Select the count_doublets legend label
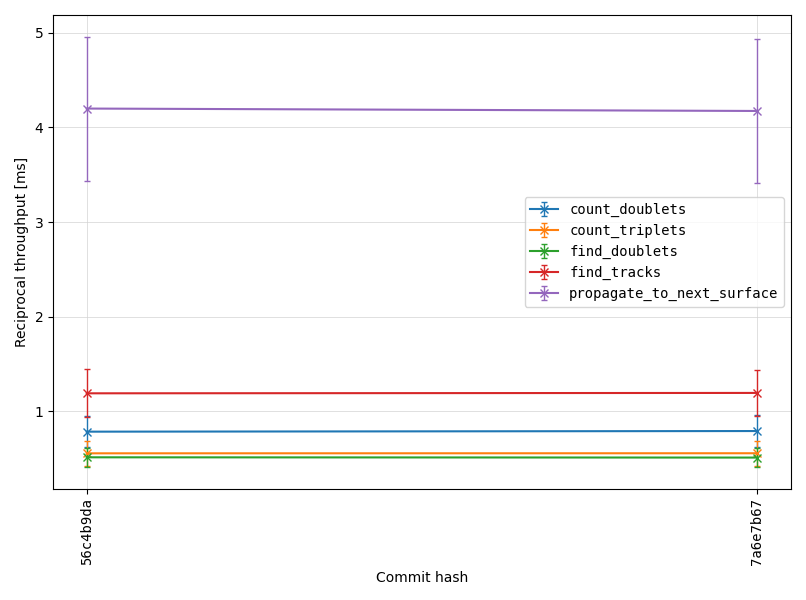This screenshot has height=600, width=806. (628, 209)
